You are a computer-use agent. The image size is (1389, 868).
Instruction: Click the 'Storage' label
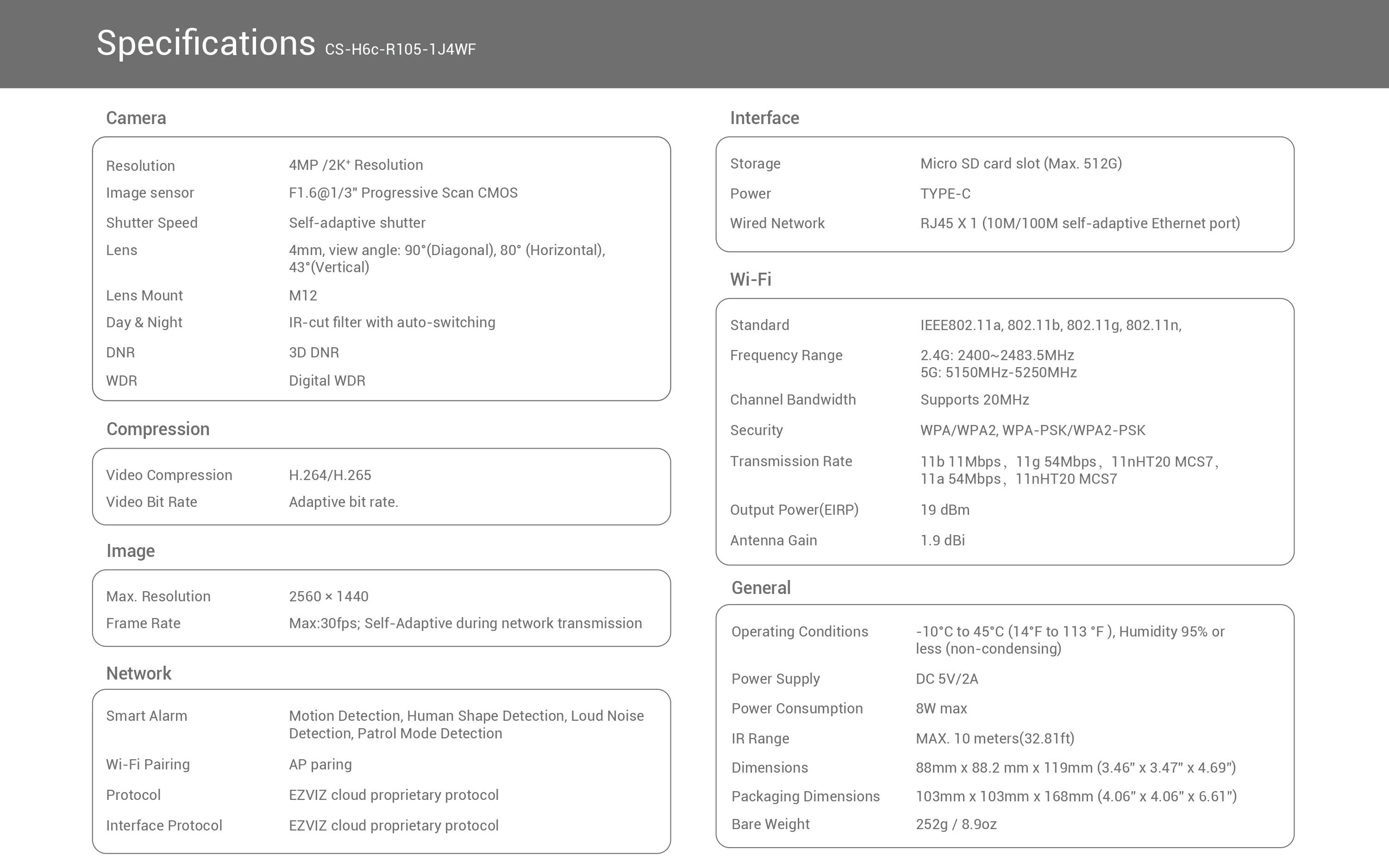point(755,163)
